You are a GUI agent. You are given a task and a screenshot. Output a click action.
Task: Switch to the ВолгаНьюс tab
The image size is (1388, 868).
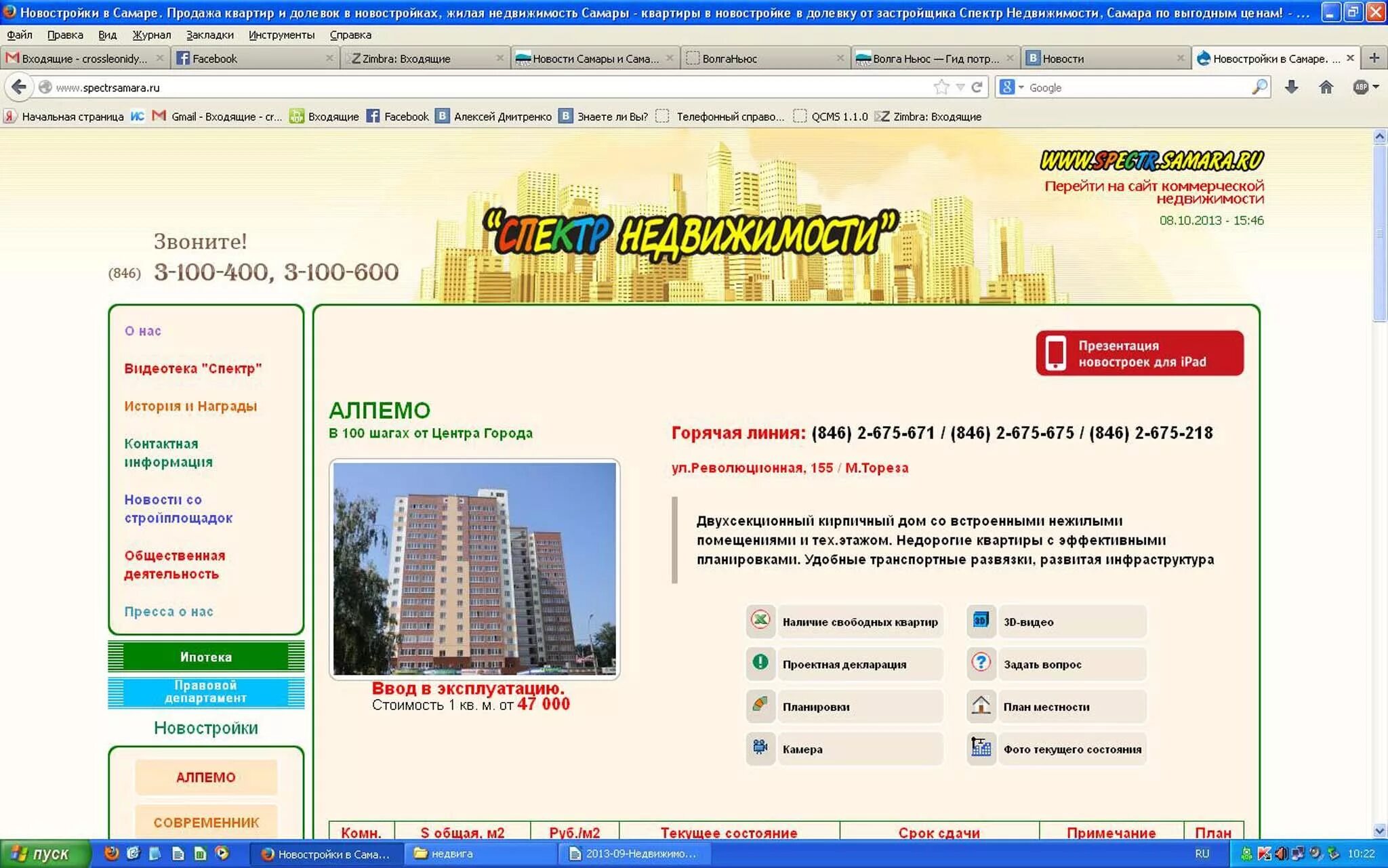pyautogui.click(x=729, y=59)
